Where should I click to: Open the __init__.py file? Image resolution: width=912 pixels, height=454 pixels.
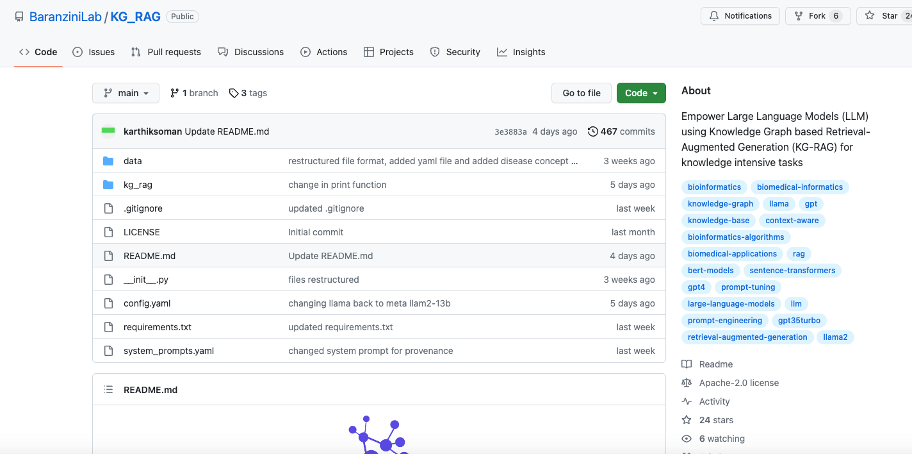click(x=146, y=280)
